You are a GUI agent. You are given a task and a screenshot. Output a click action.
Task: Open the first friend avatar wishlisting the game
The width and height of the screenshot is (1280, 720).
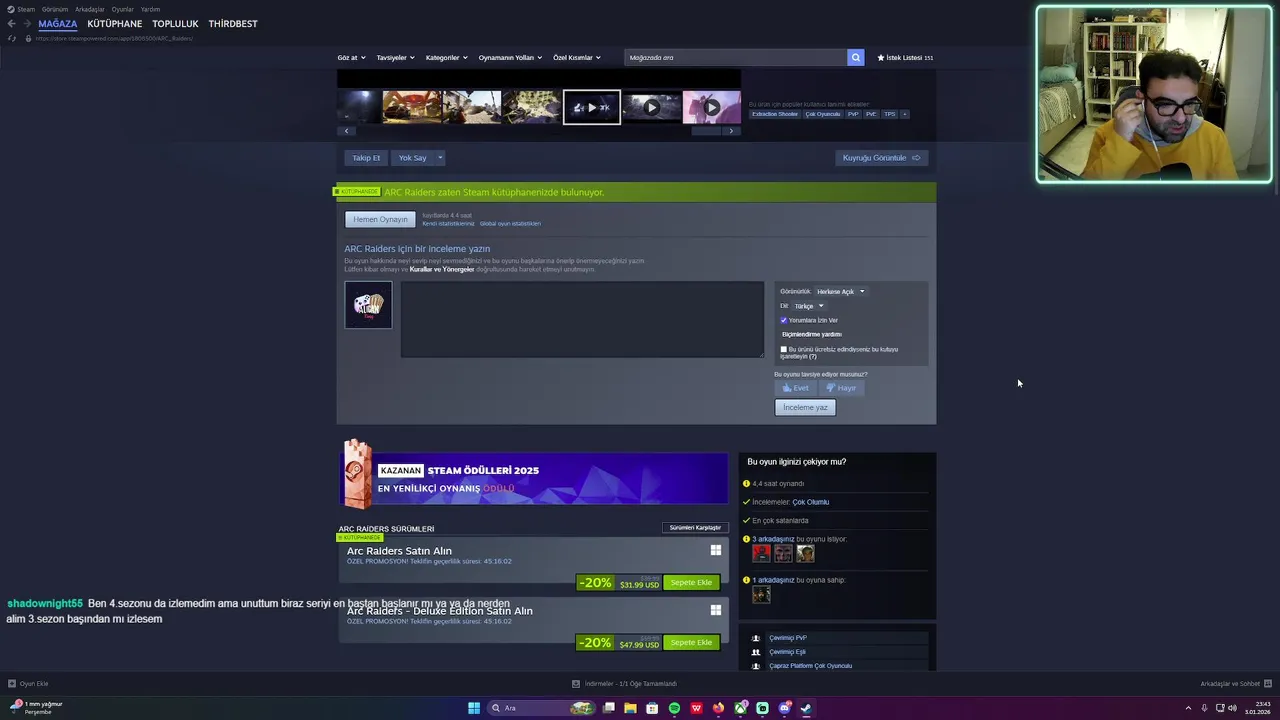pos(762,553)
